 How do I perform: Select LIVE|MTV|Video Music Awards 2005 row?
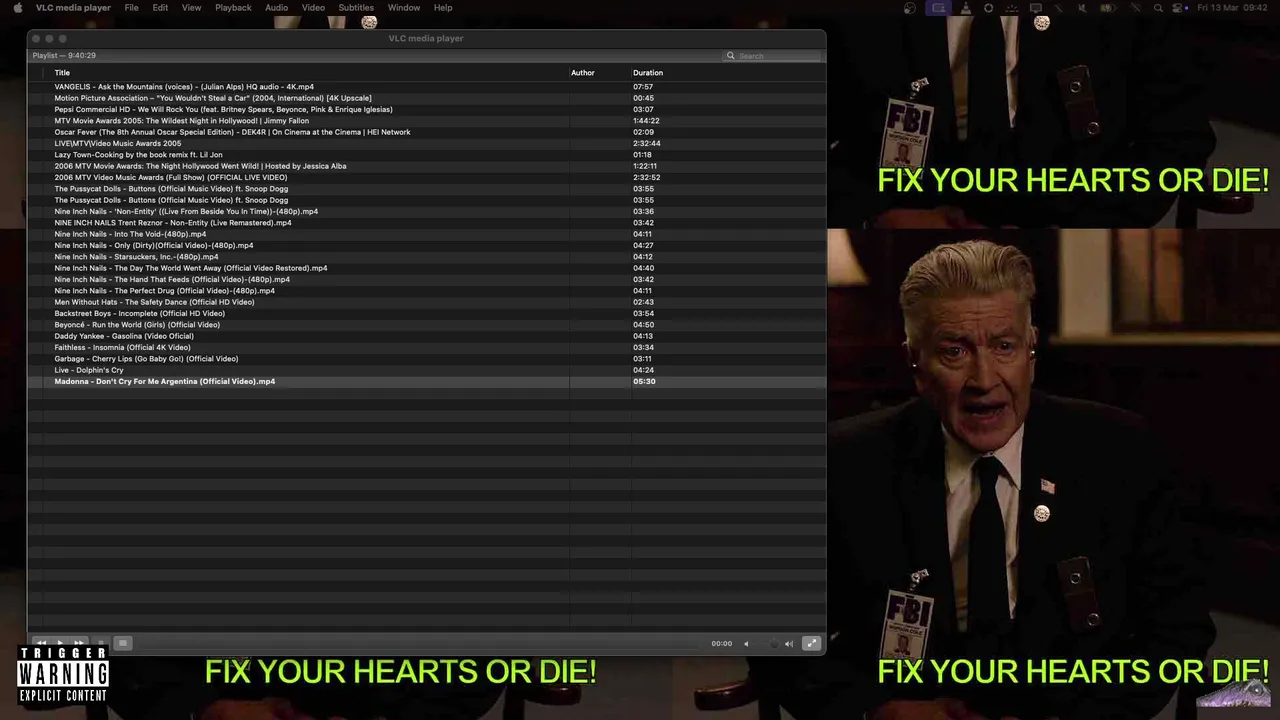pyautogui.click(x=427, y=143)
